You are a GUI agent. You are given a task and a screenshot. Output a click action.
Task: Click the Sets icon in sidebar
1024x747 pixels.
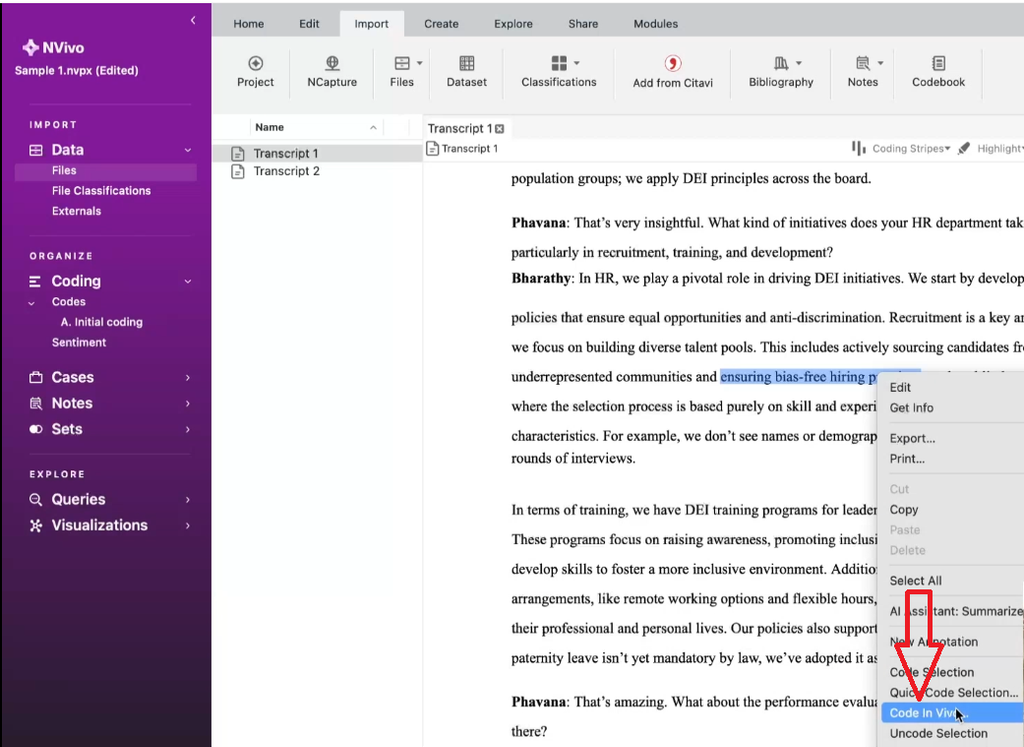pyautogui.click(x=36, y=429)
